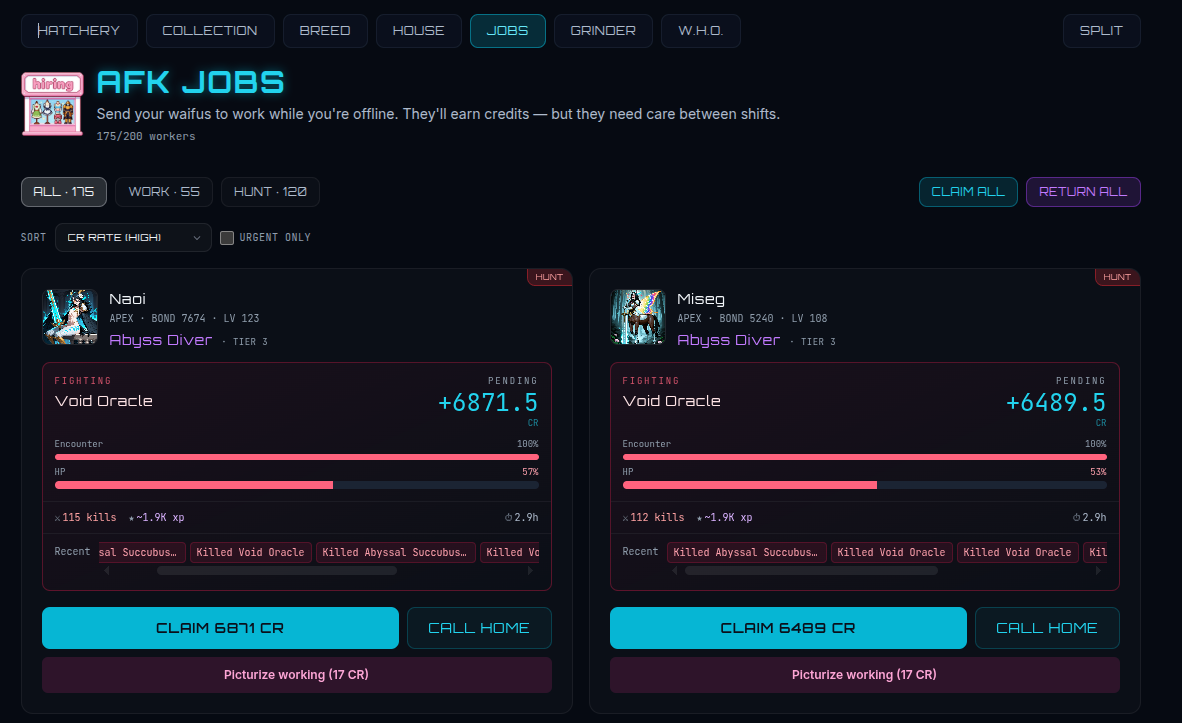
Task: Open the CR Rate (High) sort dropdown
Action: [x=133, y=237]
